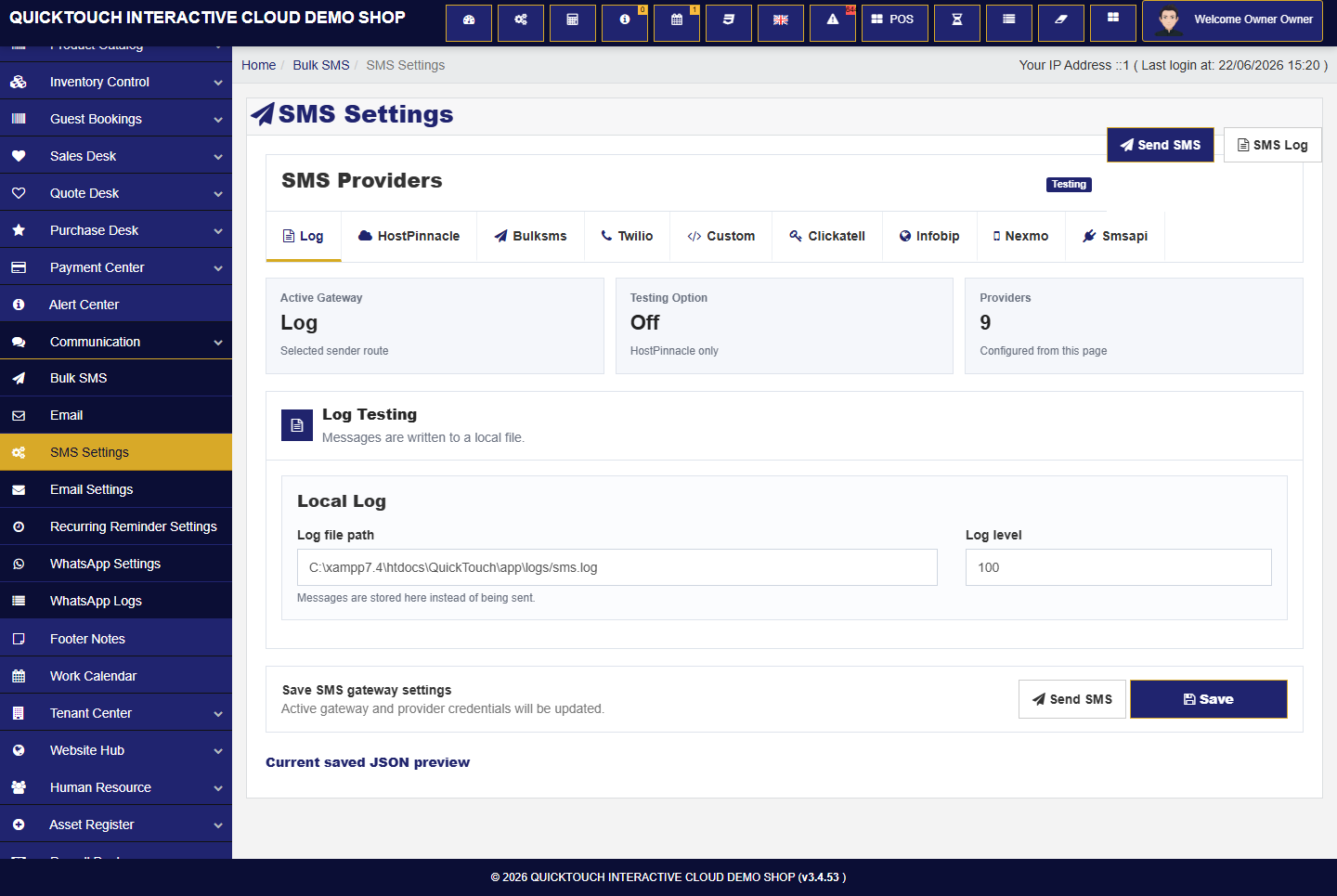Open Recurring Reminder Settings in sidebar

116,526
